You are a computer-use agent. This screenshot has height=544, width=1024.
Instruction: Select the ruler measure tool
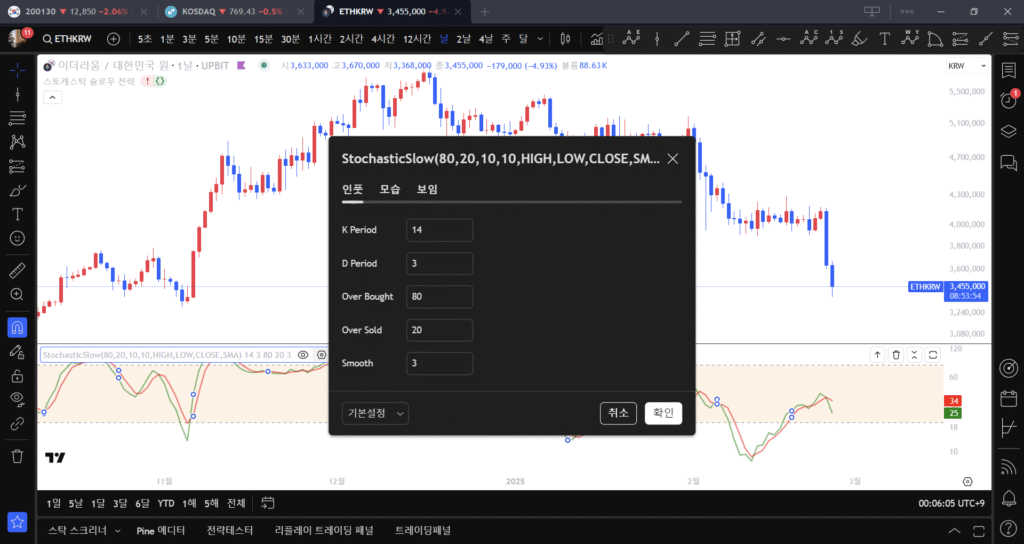point(18,270)
